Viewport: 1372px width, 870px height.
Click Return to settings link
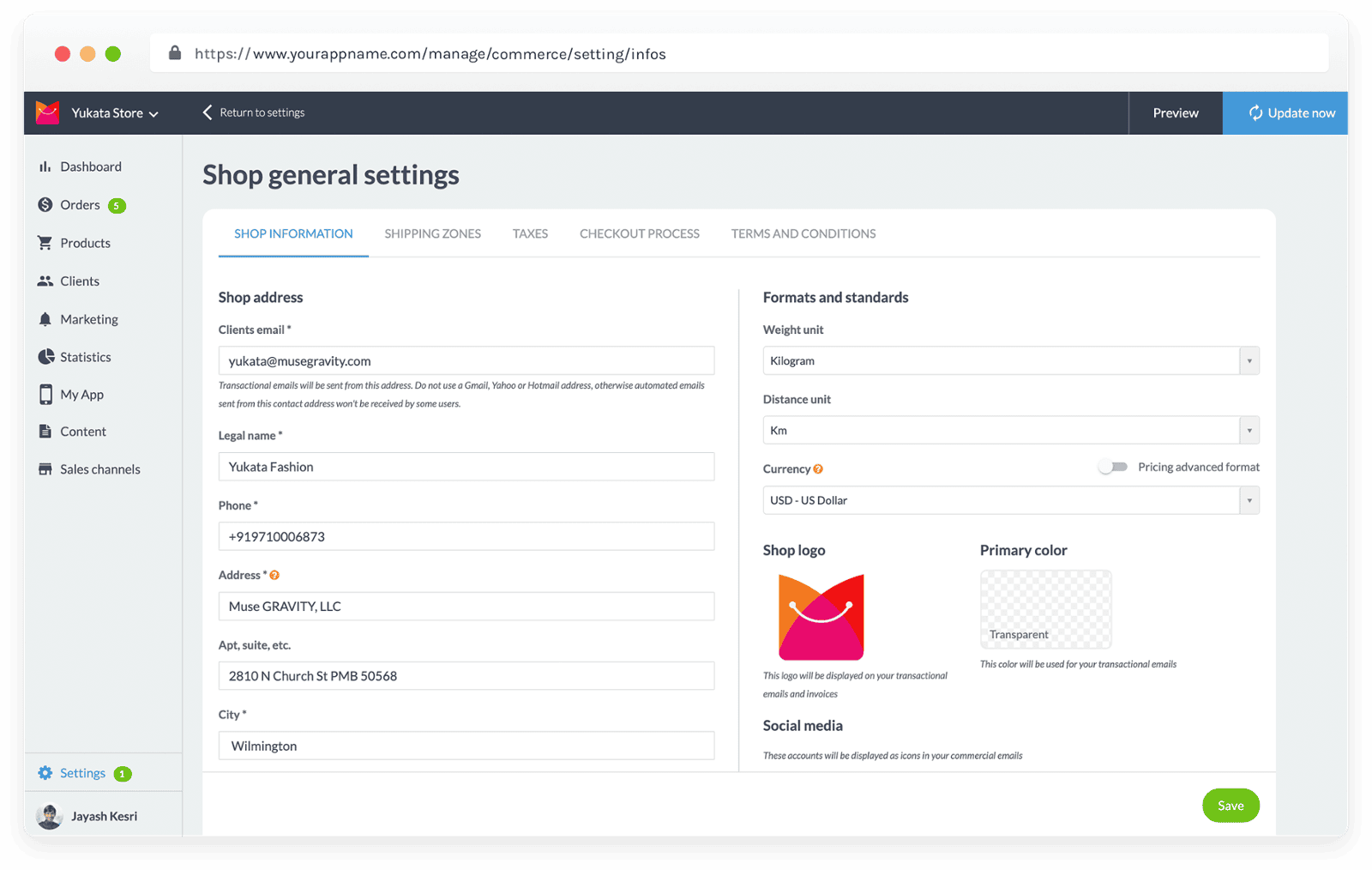262,112
